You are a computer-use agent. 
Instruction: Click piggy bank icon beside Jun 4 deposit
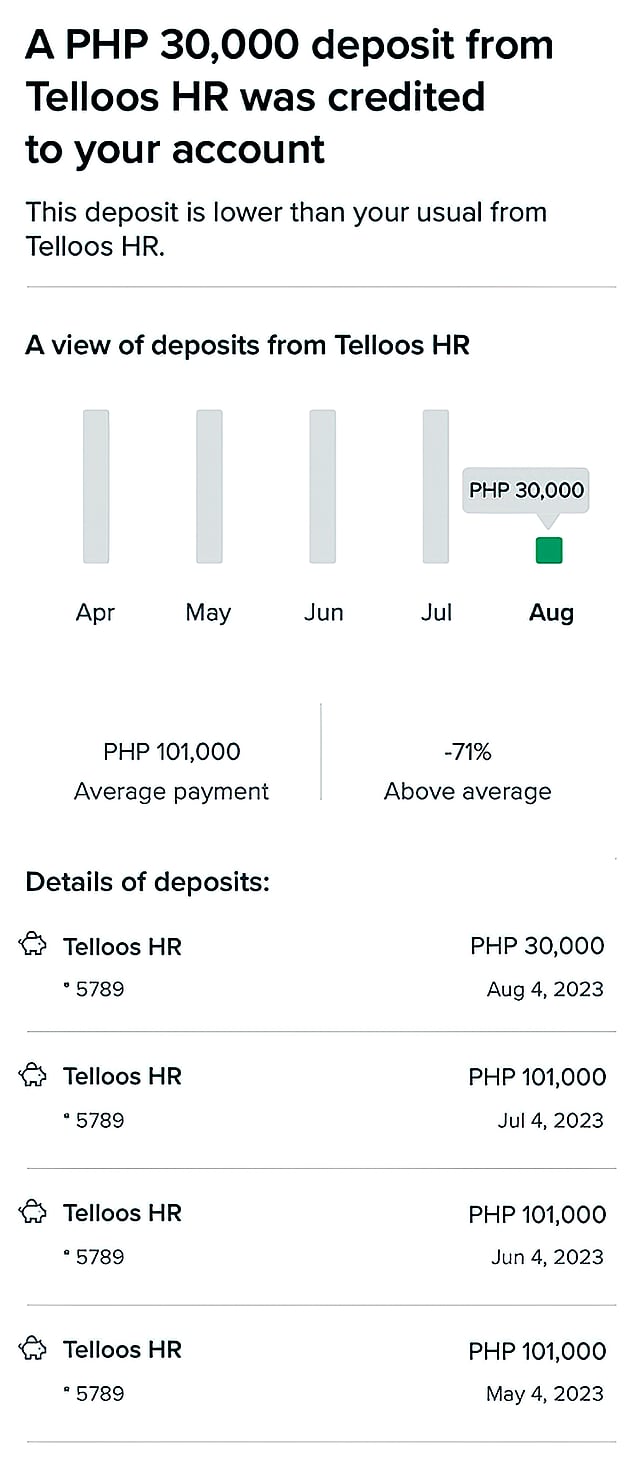(x=33, y=1212)
